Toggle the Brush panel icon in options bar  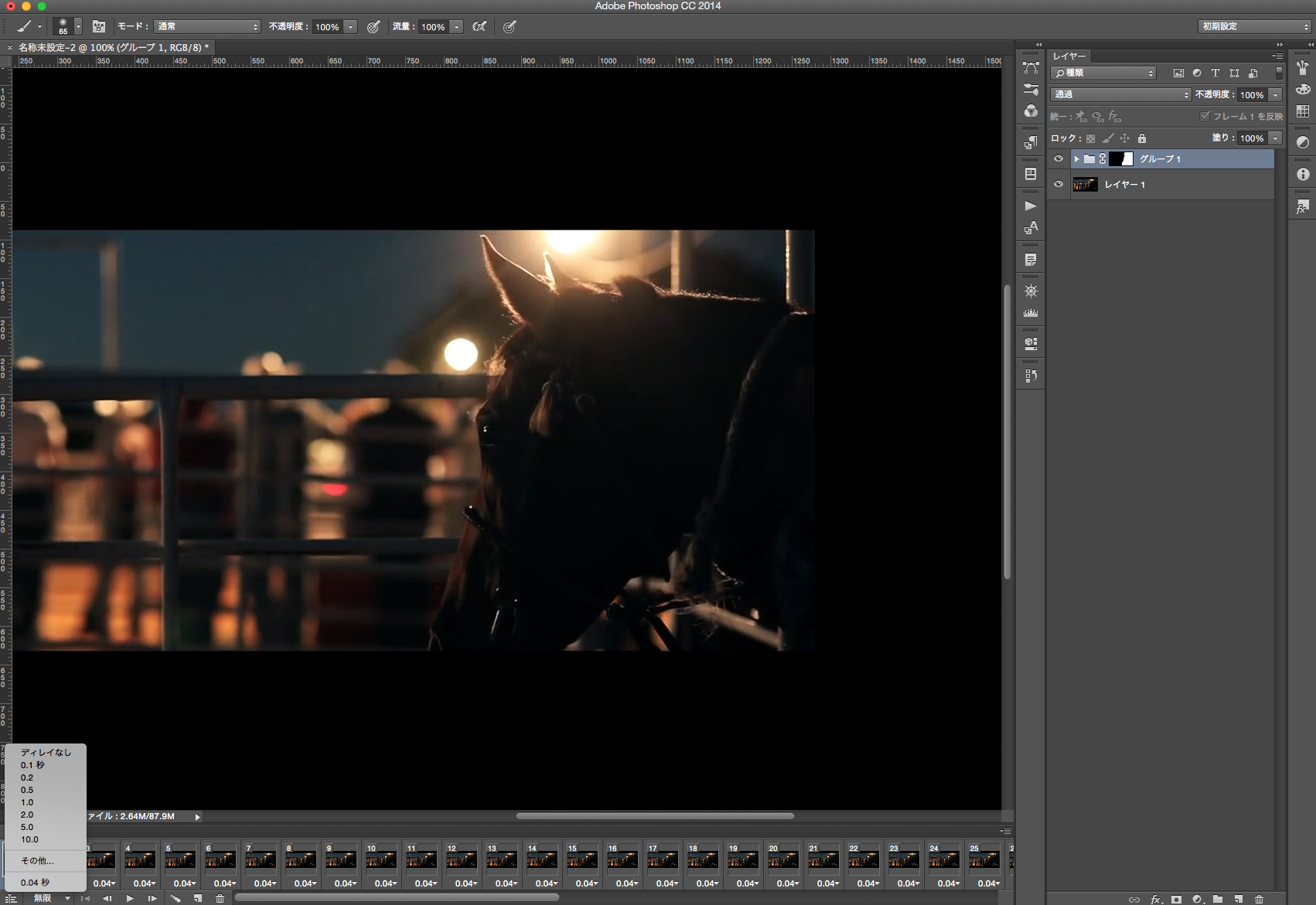click(x=99, y=26)
